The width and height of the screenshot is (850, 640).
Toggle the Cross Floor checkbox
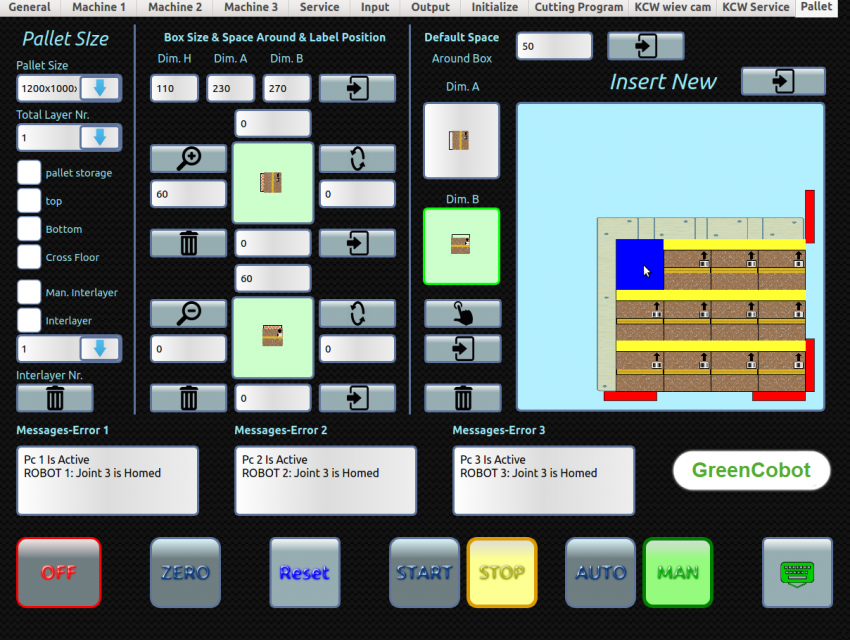pos(29,257)
